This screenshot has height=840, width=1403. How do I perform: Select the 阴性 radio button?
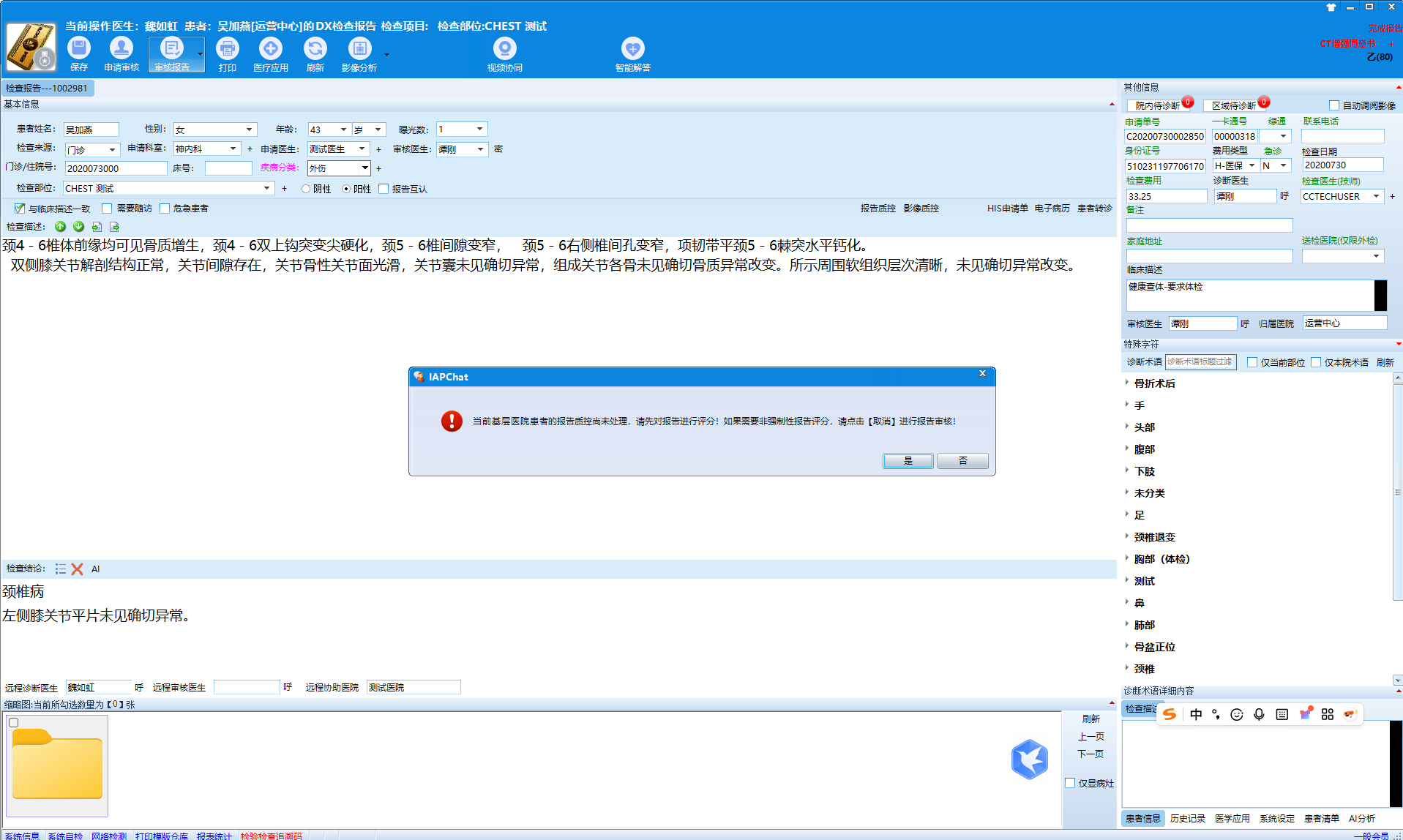[307, 189]
